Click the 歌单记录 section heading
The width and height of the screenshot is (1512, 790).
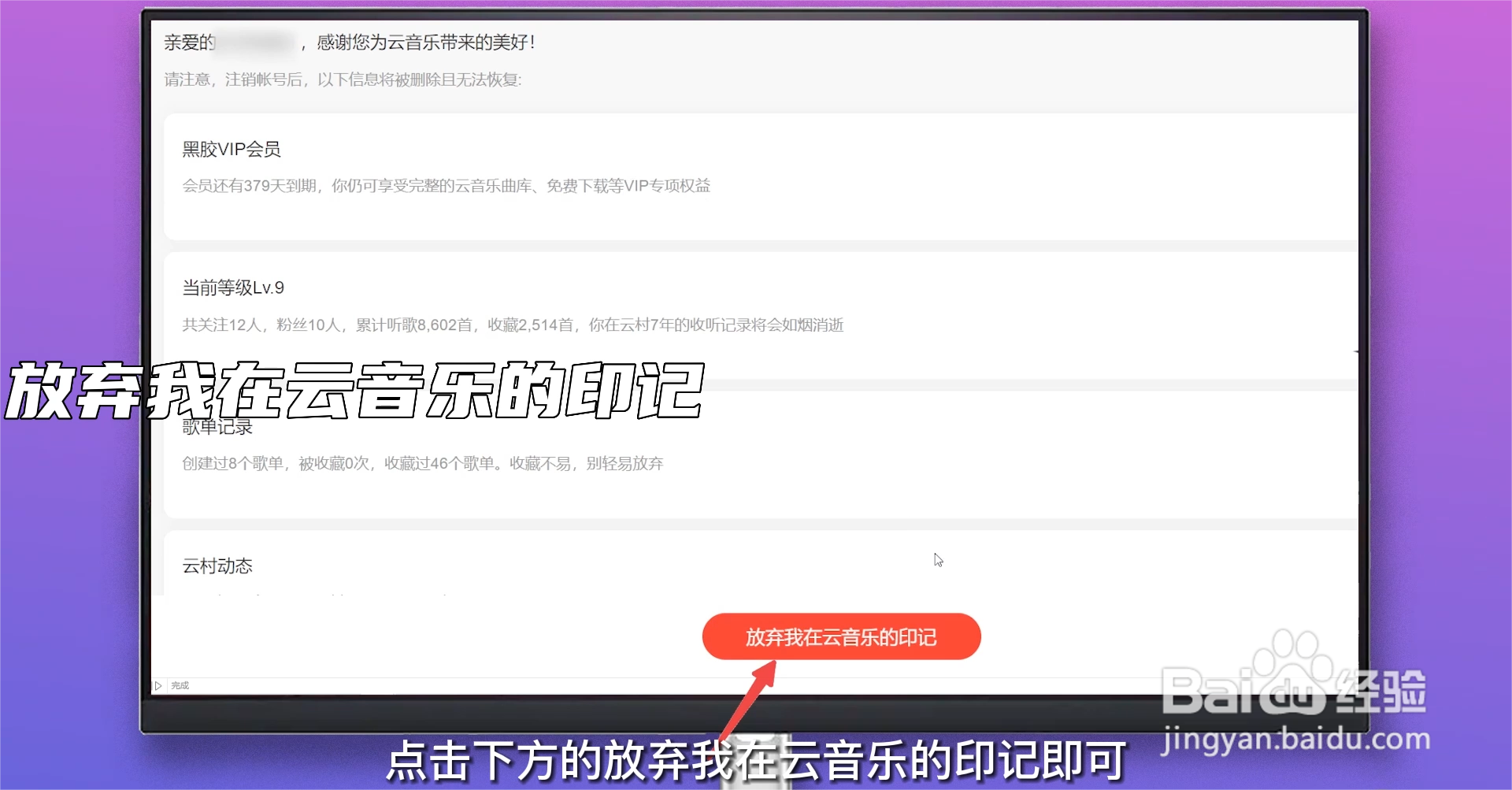tap(217, 427)
